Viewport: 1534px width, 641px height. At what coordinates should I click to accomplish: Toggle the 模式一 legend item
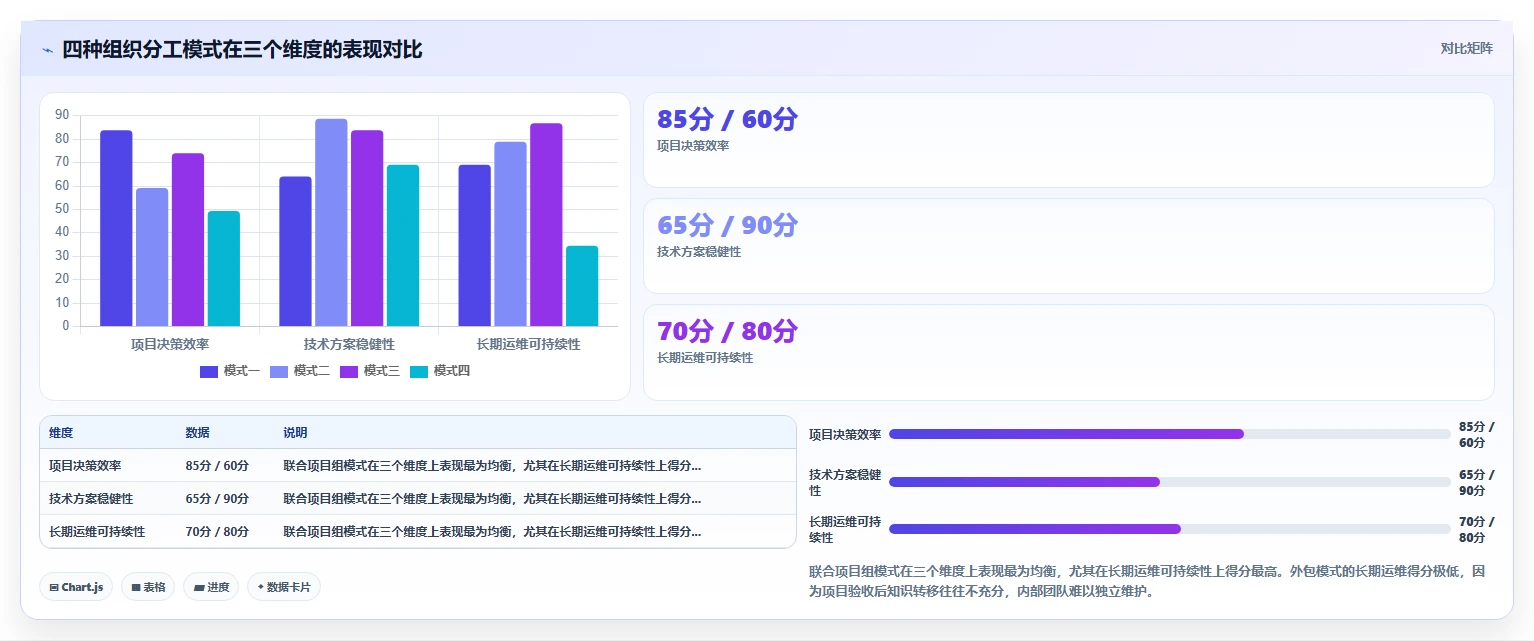pyautogui.click(x=230, y=371)
